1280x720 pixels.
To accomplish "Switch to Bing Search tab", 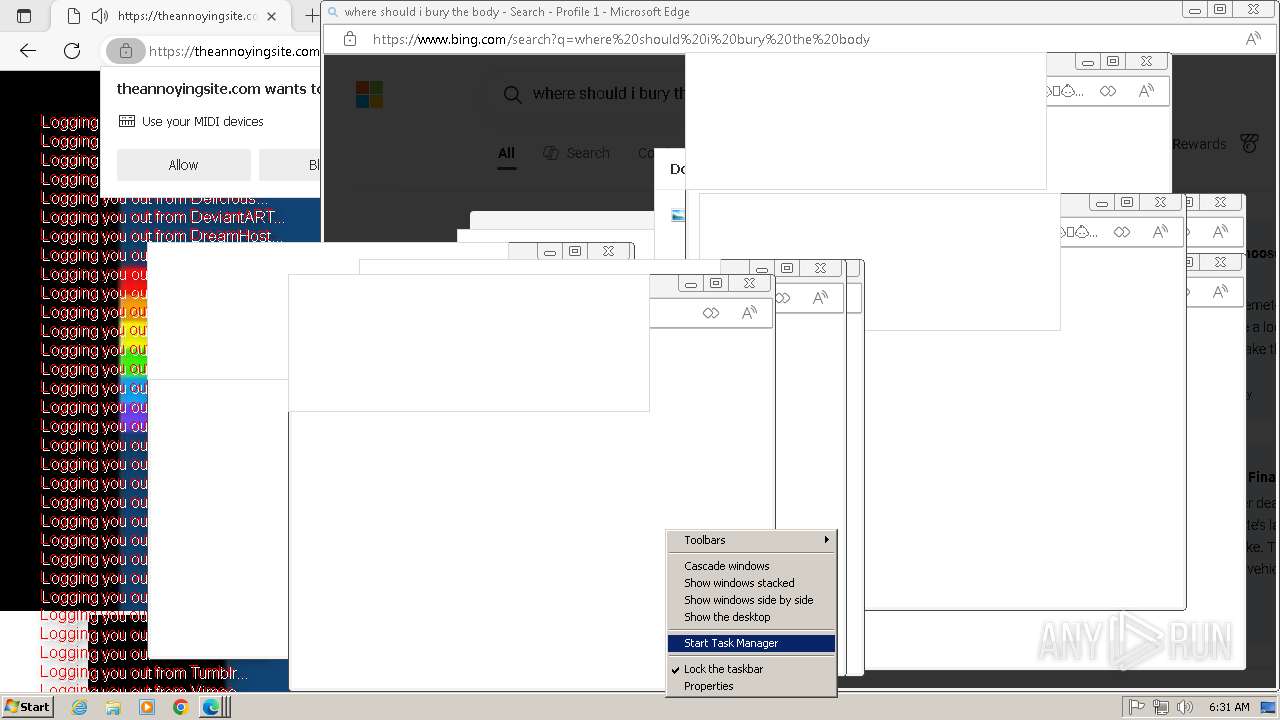I will (577, 153).
